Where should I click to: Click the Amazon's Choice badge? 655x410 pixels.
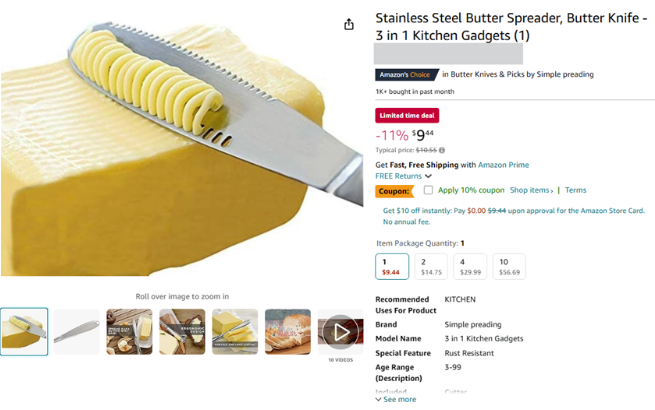pos(406,74)
